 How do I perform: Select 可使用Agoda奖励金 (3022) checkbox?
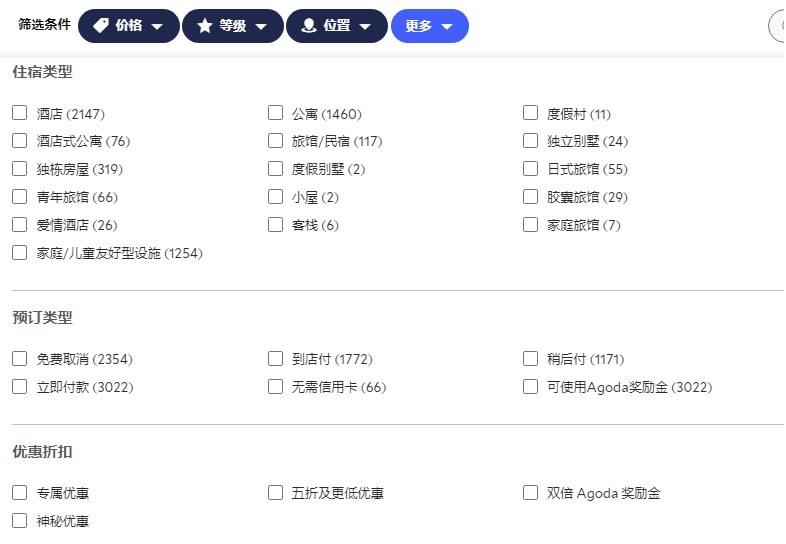click(530, 387)
